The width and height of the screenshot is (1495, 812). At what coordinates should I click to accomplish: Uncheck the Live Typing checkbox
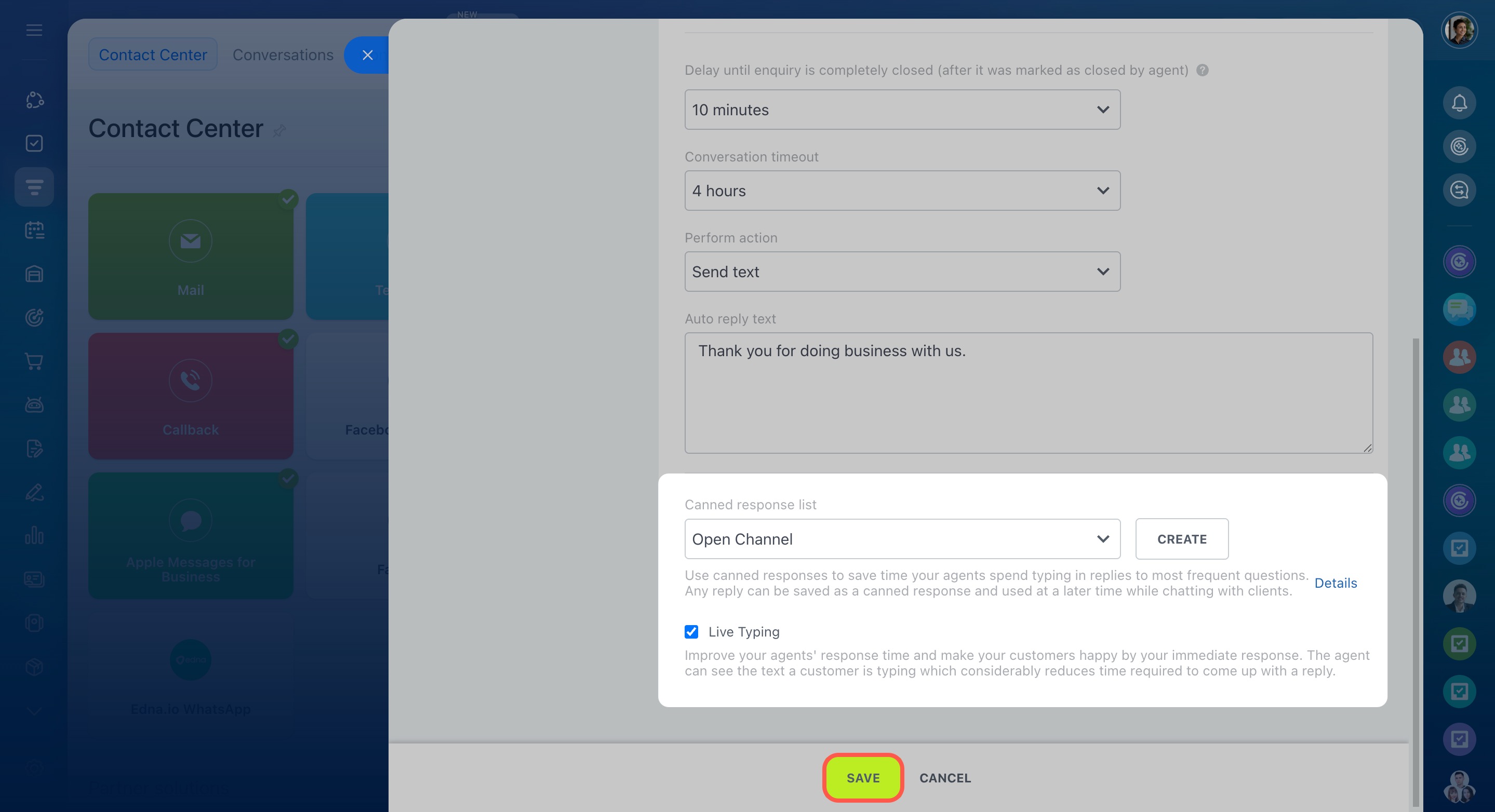click(691, 632)
